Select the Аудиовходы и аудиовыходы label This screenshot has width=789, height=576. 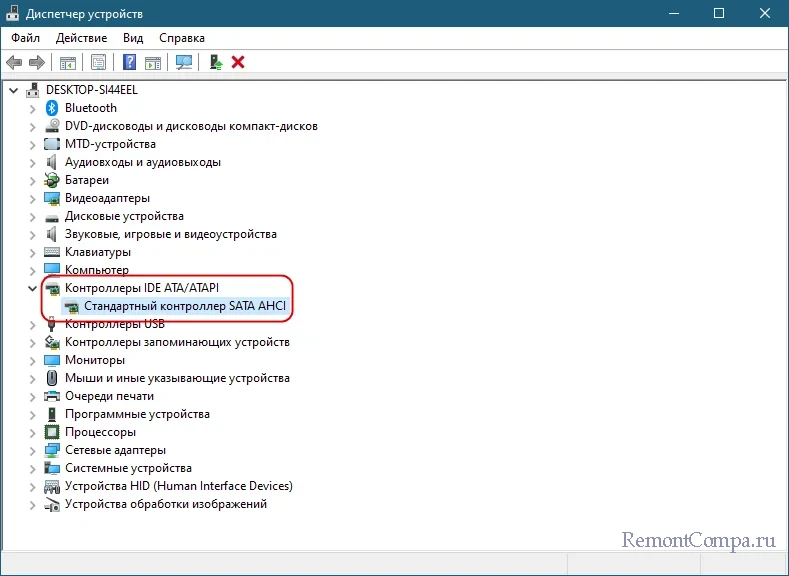(x=143, y=162)
